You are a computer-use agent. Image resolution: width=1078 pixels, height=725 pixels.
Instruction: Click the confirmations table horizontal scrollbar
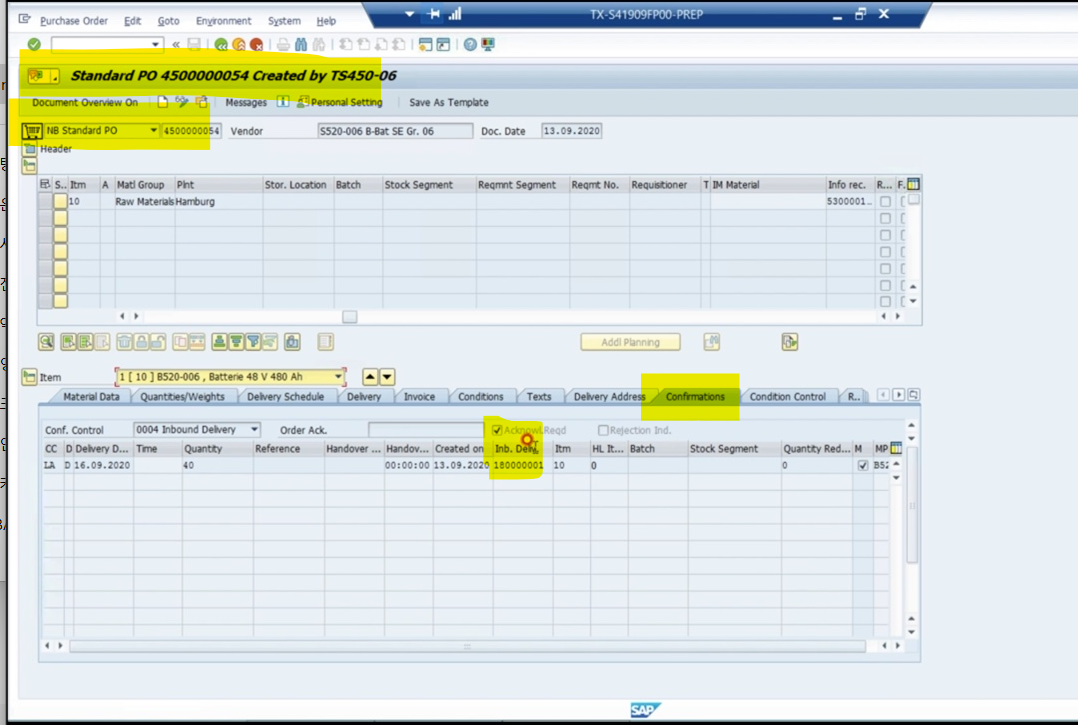(x=468, y=646)
